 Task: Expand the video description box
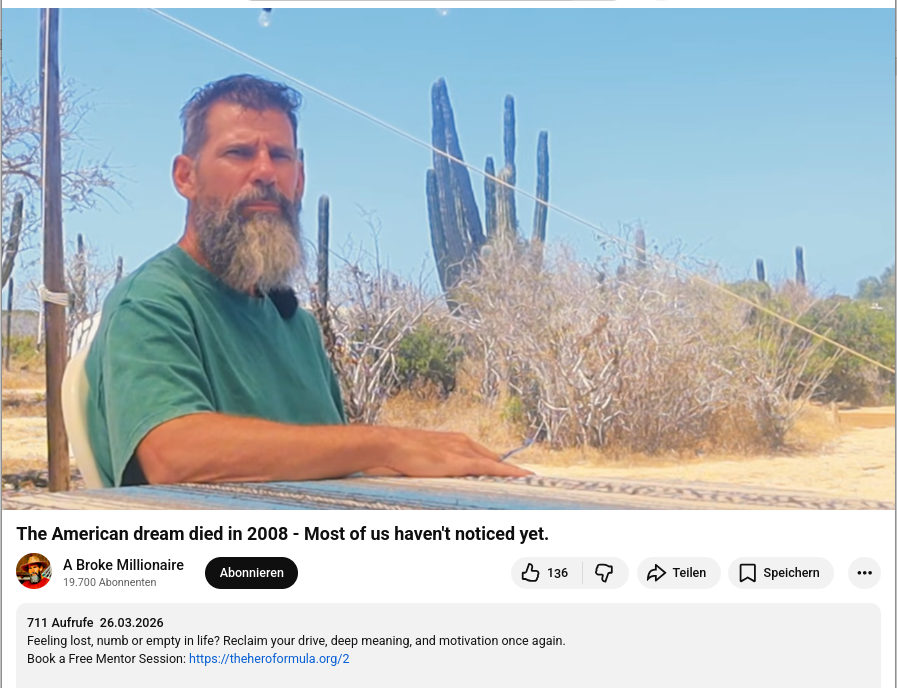[x=448, y=645]
